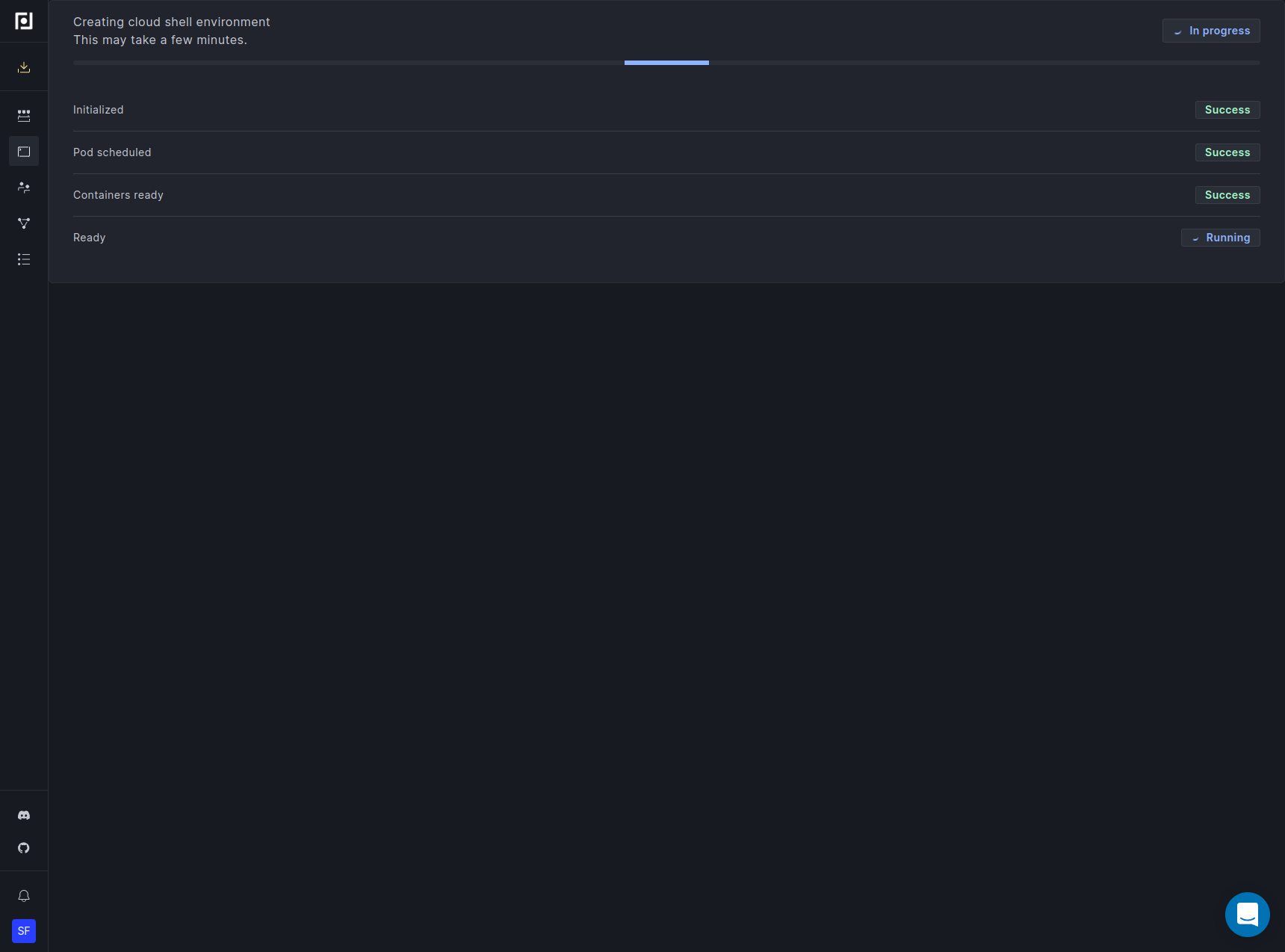The height and width of the screenshot is (952, 1285).
Task: Select the Initialized step label
Action: 99,110
